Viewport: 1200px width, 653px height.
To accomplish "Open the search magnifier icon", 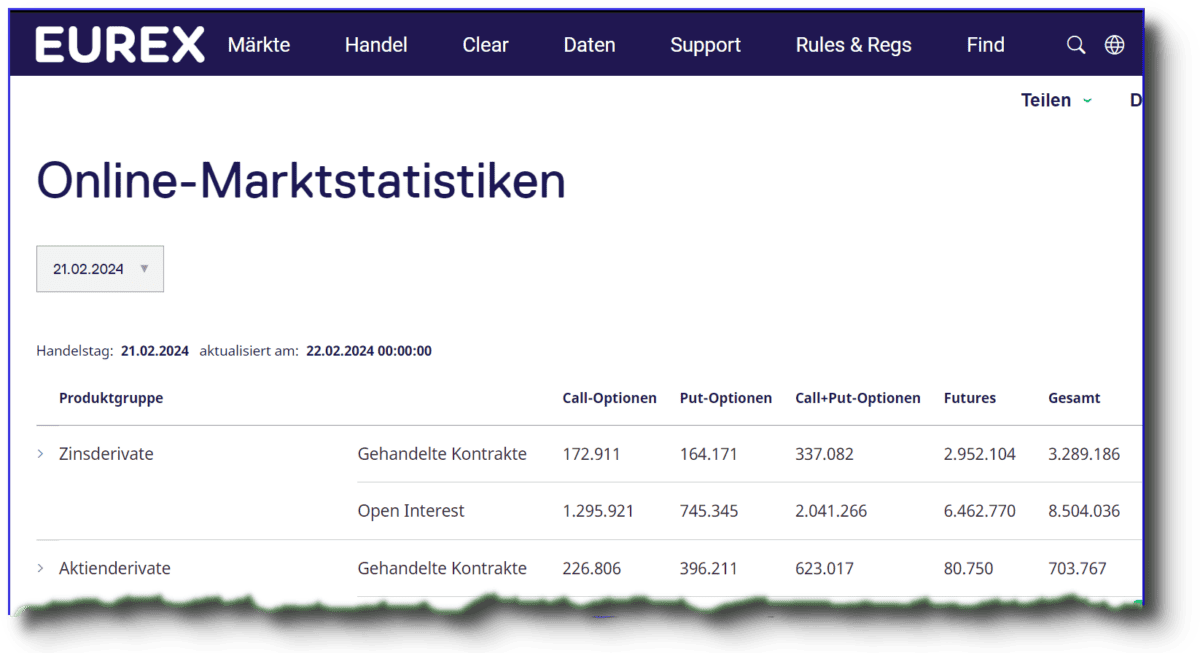I will (x=1075, y=44).
